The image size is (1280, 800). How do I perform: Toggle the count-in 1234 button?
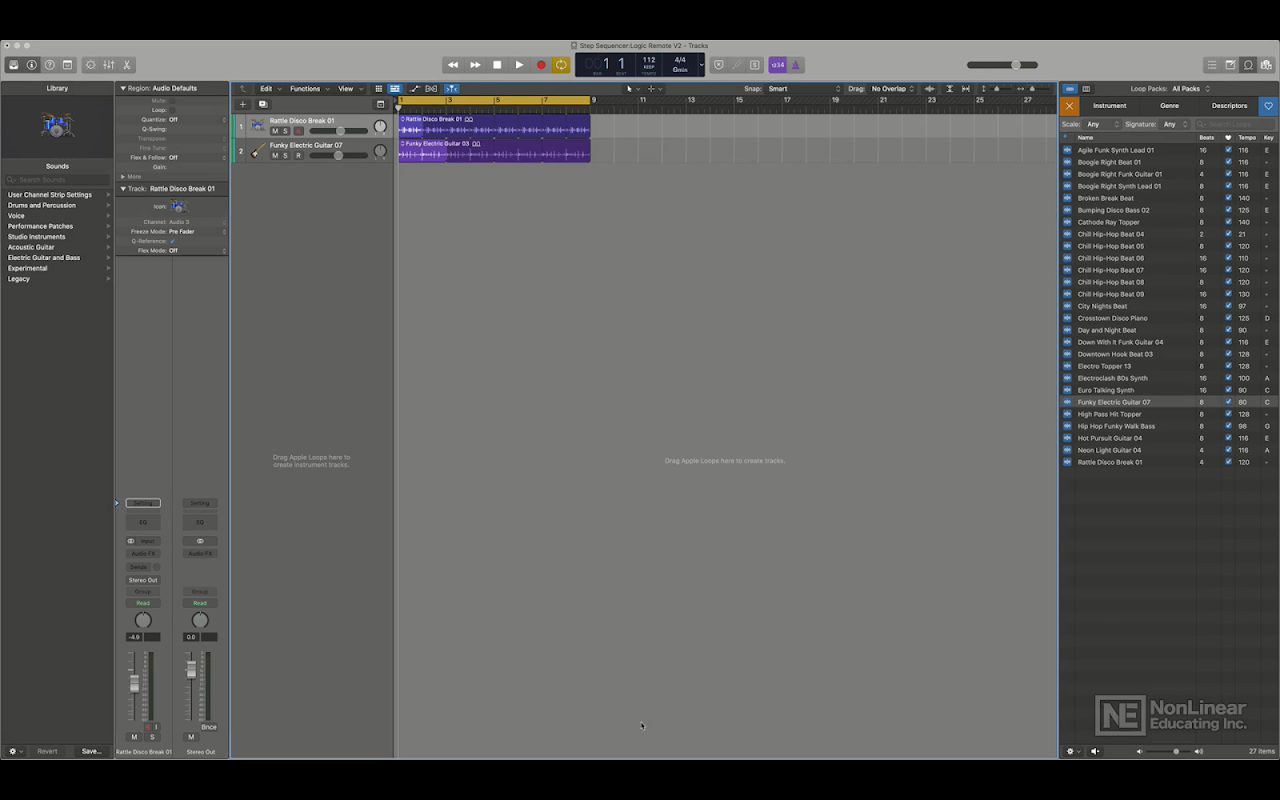[x=777, y=65]
